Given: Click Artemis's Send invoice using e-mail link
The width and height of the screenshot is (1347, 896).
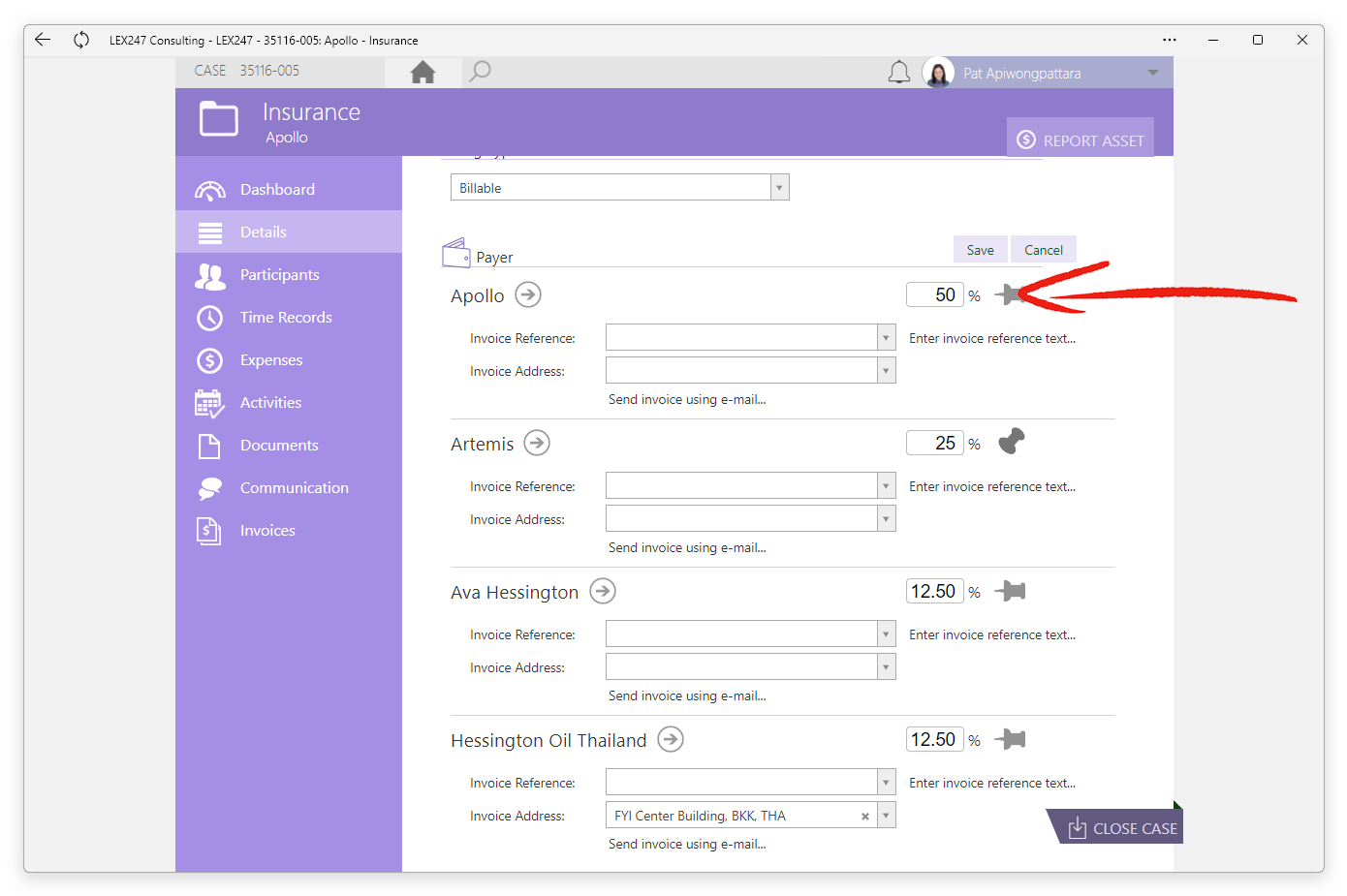Looking at the screenshot, I should click(x=687, y=547).
